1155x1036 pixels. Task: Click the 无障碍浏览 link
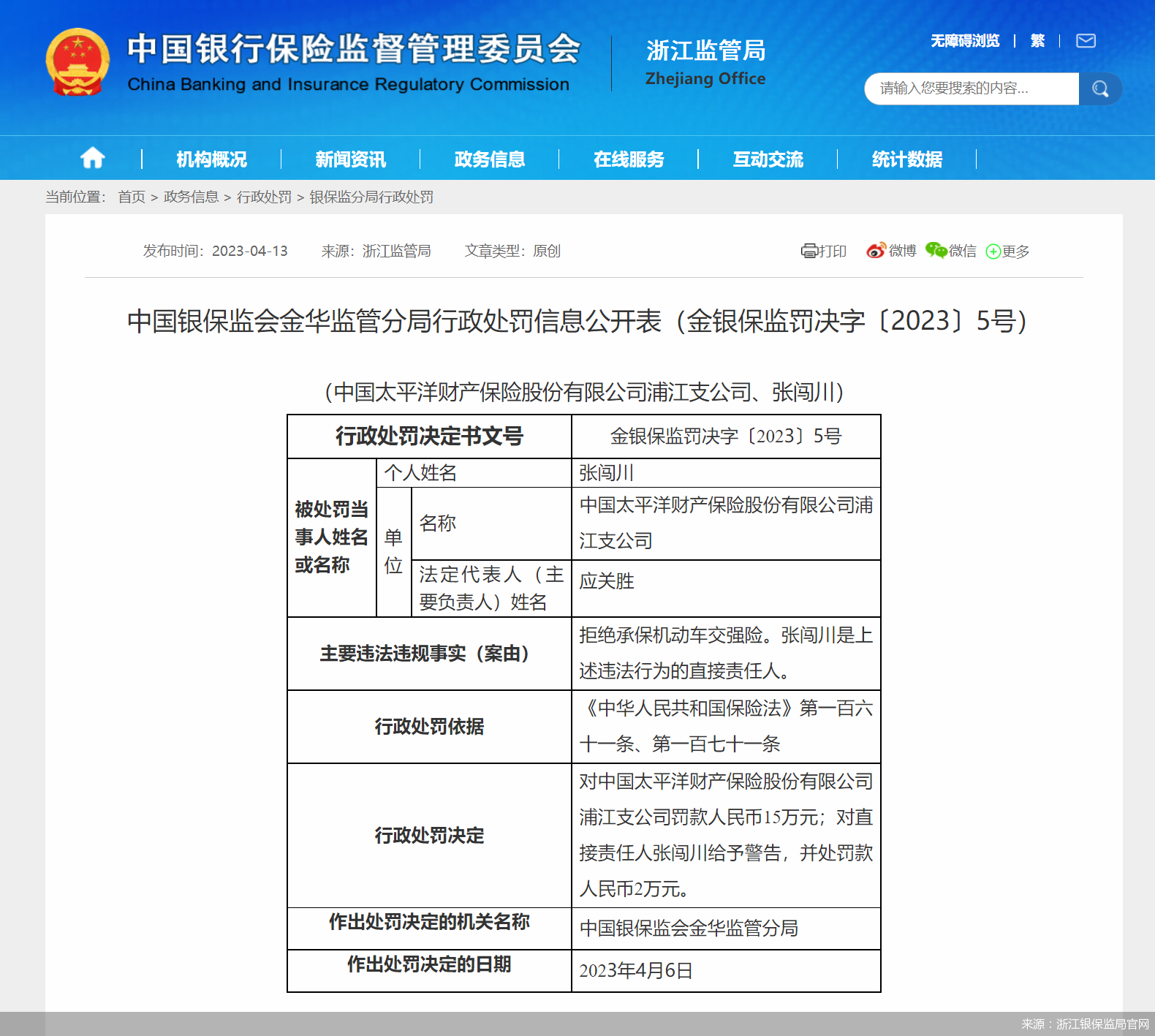click(x=965, y=41)
